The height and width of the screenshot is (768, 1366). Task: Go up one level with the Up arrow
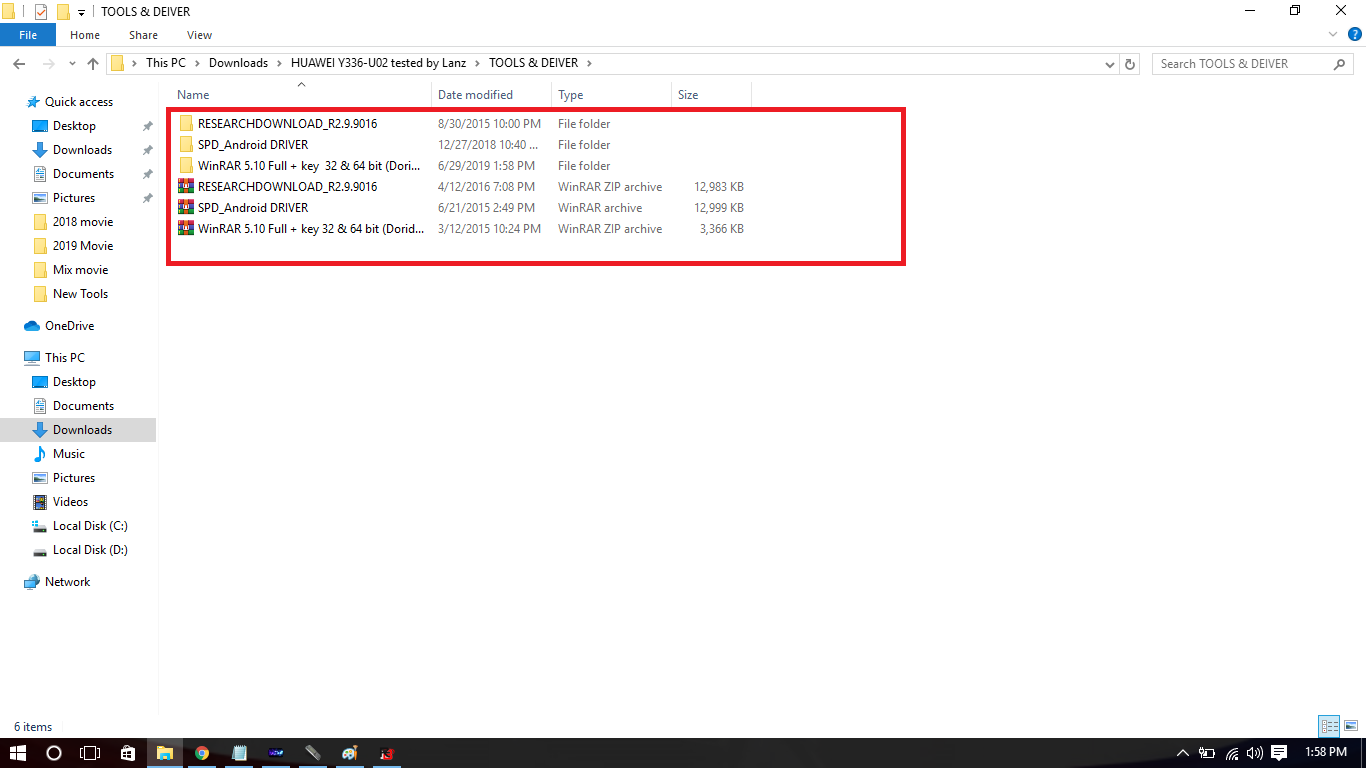coord(93,63)
